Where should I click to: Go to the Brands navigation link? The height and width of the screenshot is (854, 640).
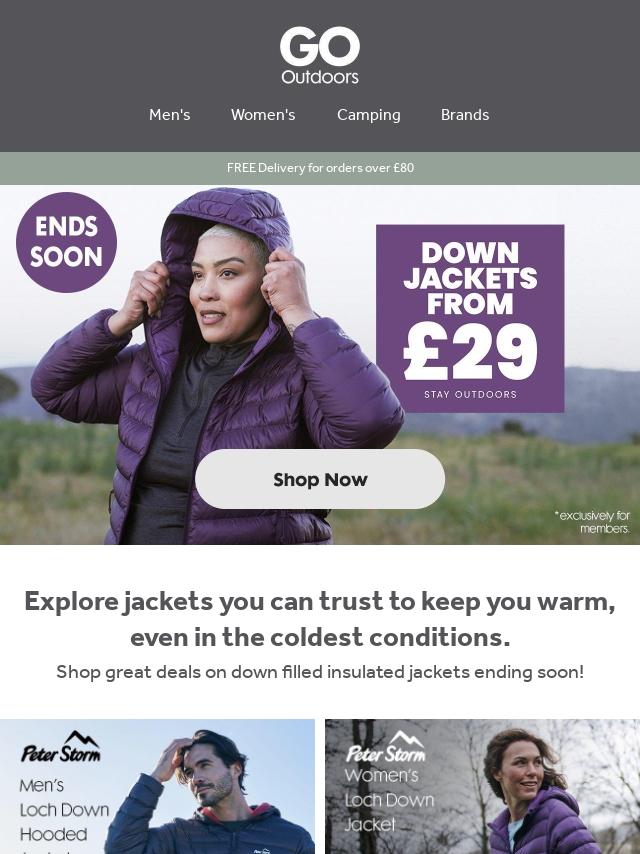pos(465,115)
